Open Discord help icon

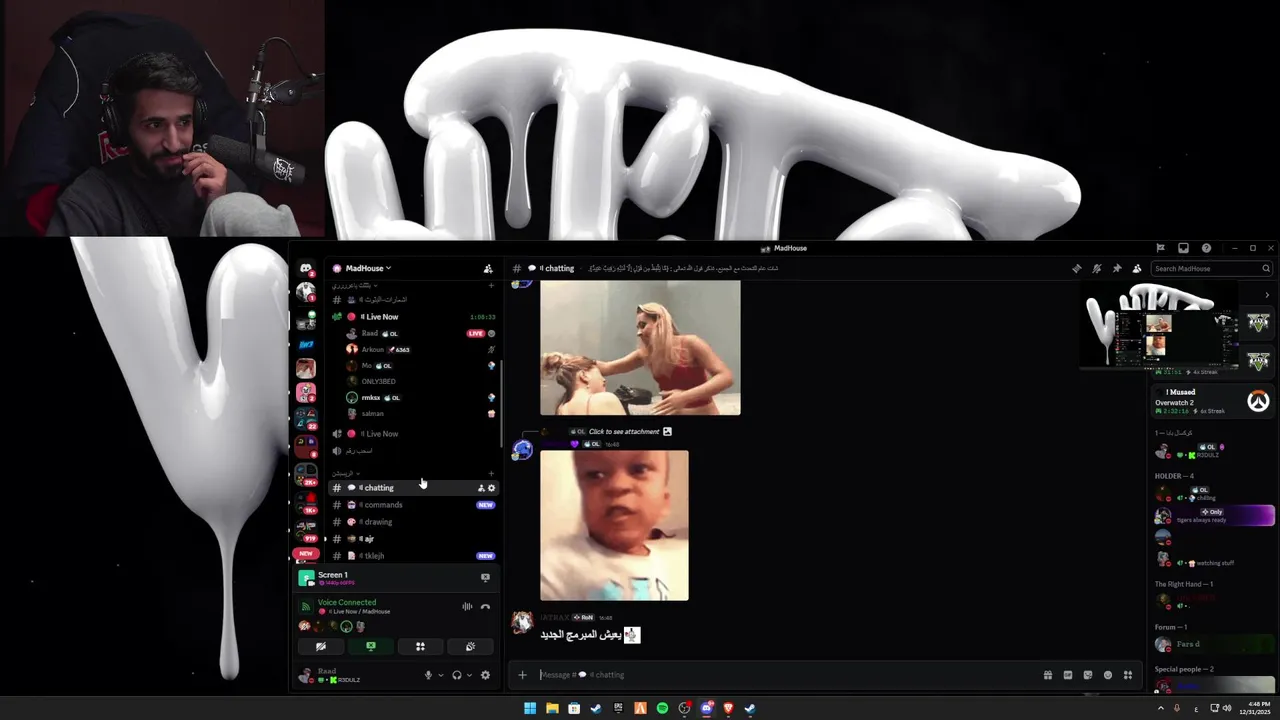1206,248
